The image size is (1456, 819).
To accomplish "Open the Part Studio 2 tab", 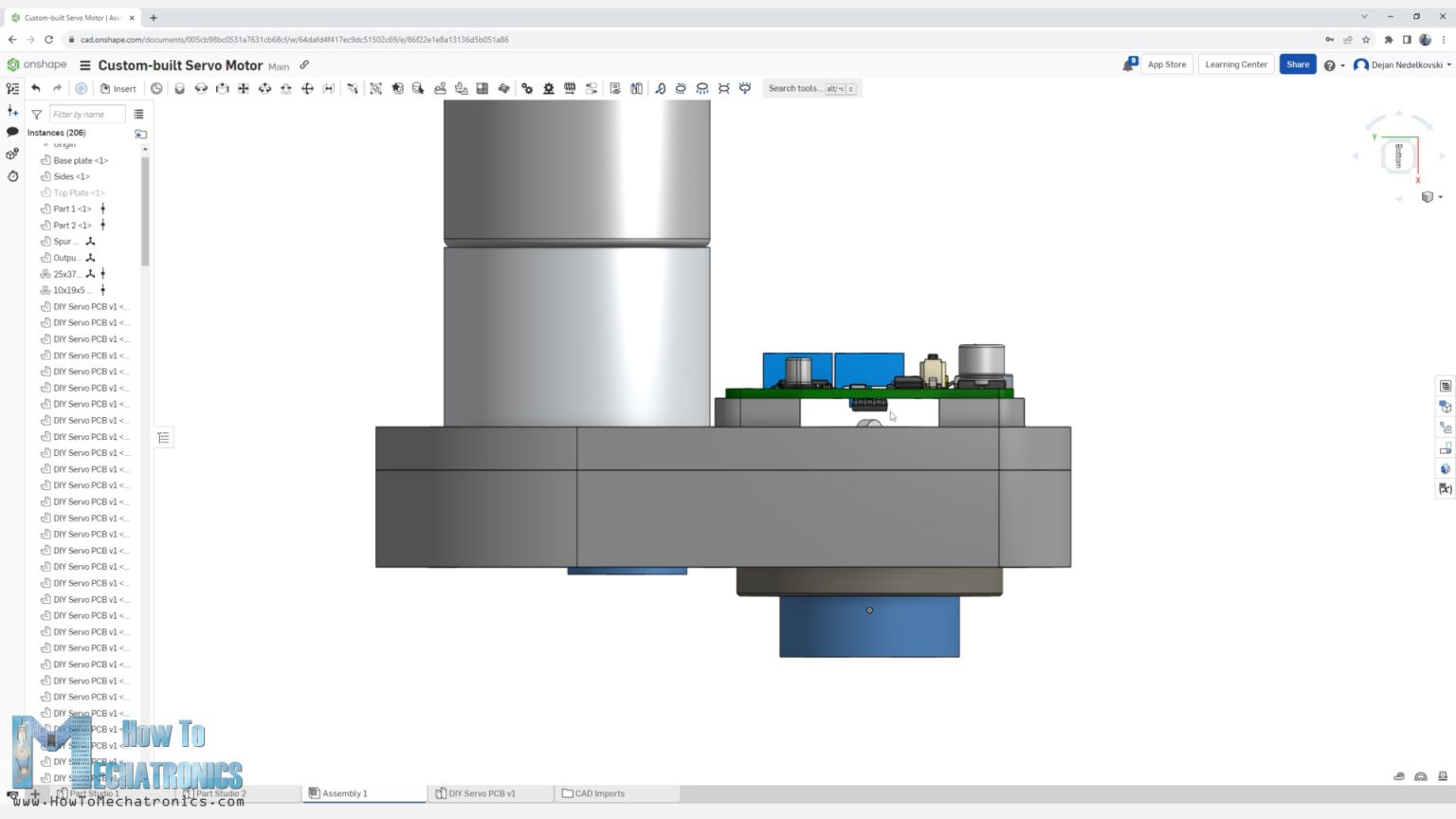I will pos(220,793).
